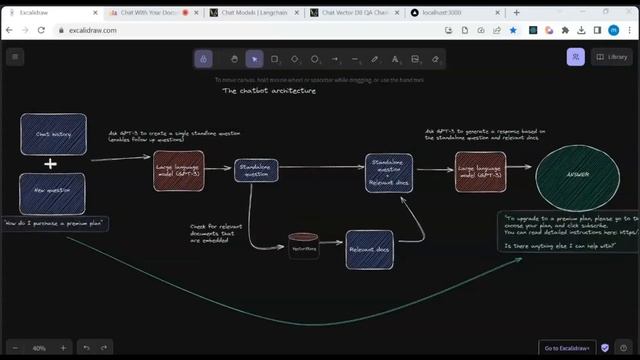The image size is (640, 360).
Task: Select the Vectorstore cylinder shape
Action: 304,246
